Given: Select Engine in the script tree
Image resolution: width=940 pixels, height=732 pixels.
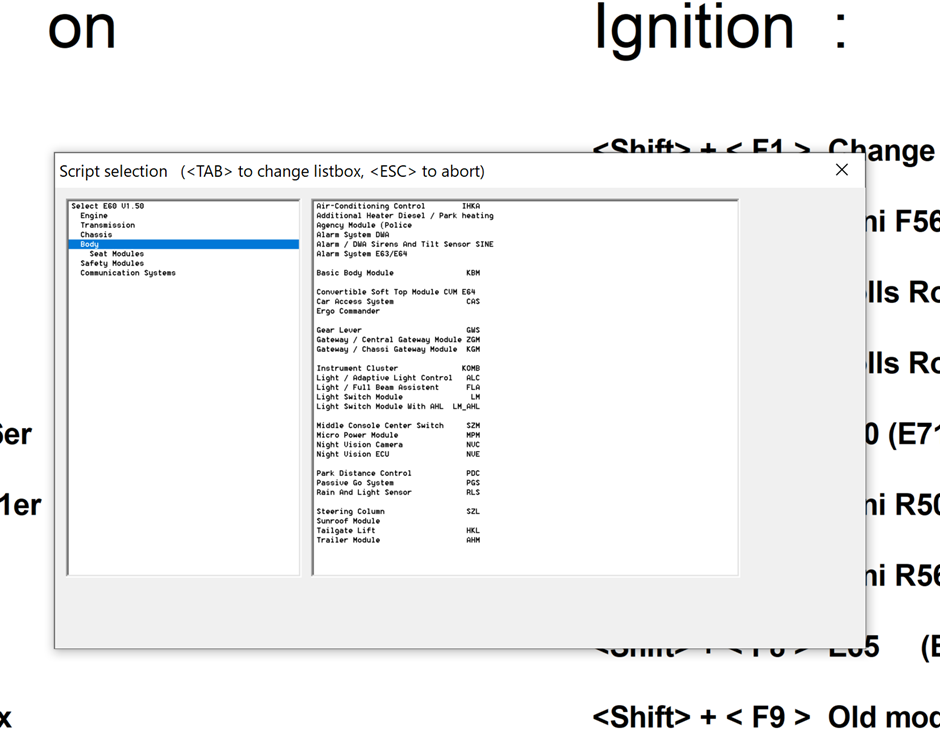Looking at the screenshot, I should coord(94,216).
